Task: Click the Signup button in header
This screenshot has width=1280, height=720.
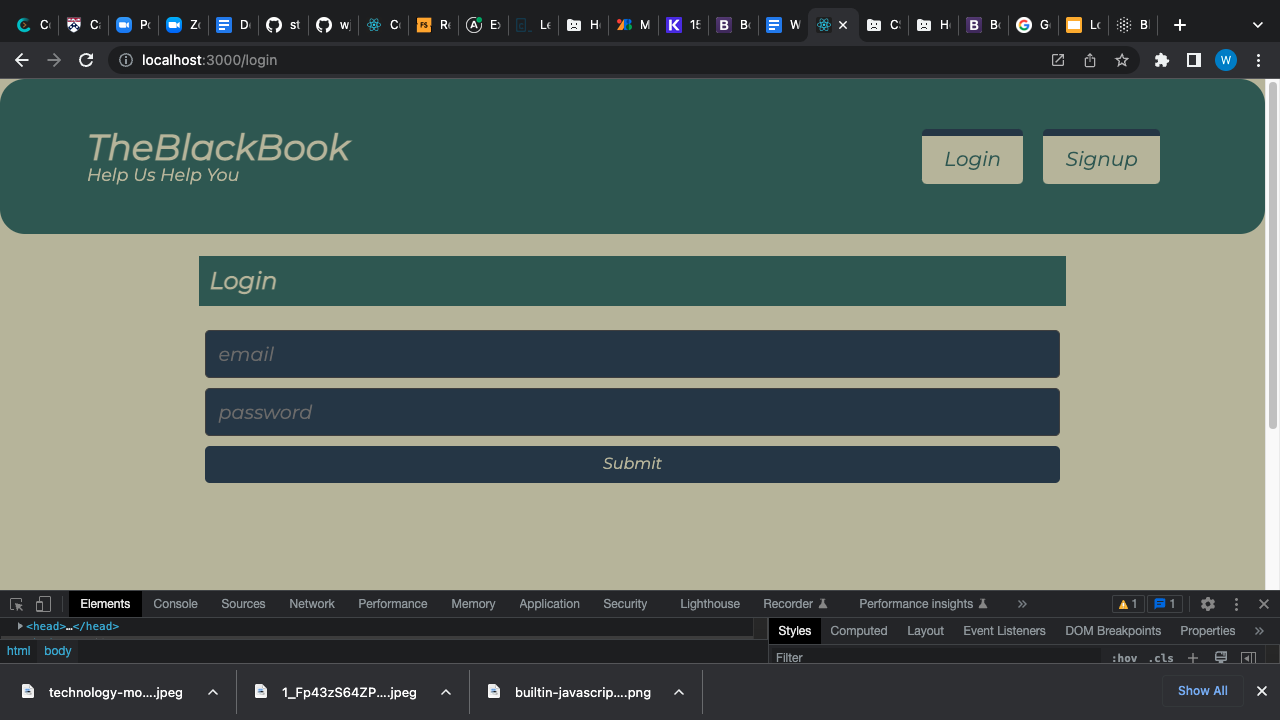Action: (x=1101, y=157)
